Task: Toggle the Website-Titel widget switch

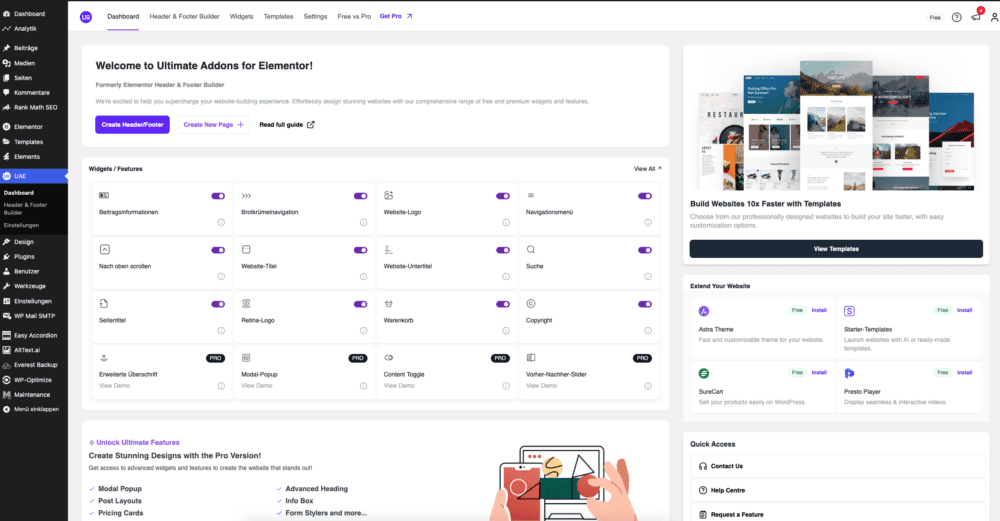Action: point(360,250)
